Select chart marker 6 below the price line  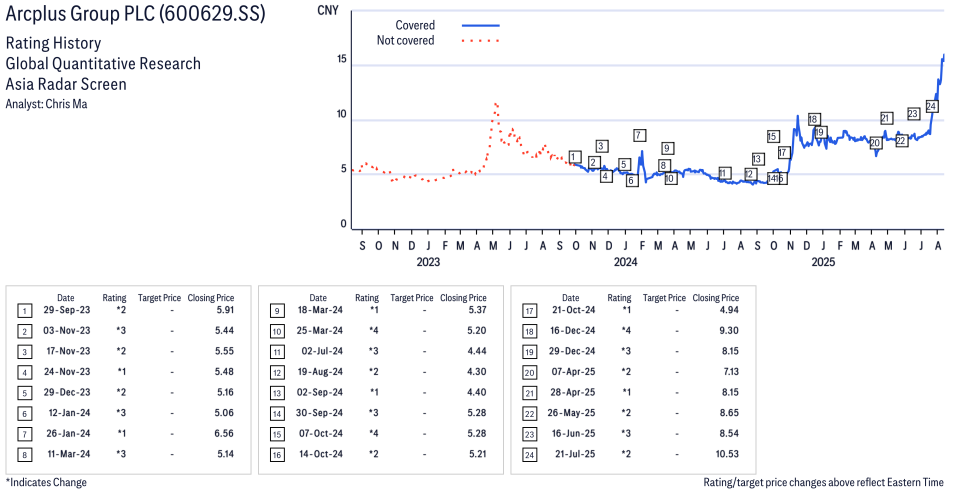pyautogui.click(x=632, y=180)
